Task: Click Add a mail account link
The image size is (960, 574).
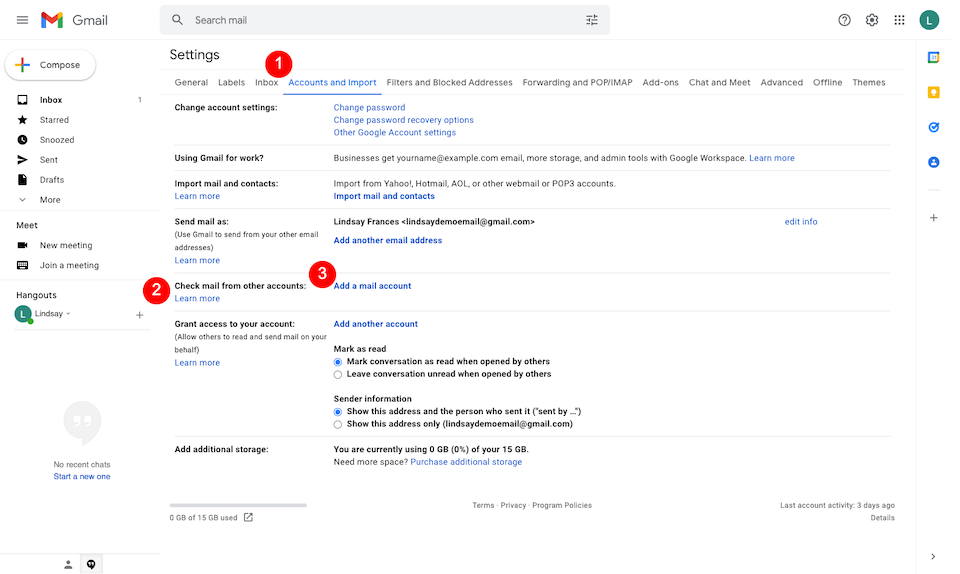Action: [372, 286]
